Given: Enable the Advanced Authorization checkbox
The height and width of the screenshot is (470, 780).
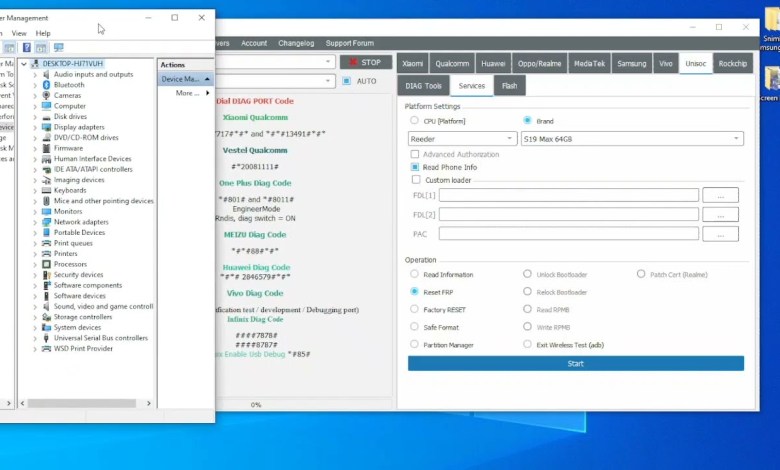Looking at the screenshot, I should pyautogui.click(x=414, y=154).
